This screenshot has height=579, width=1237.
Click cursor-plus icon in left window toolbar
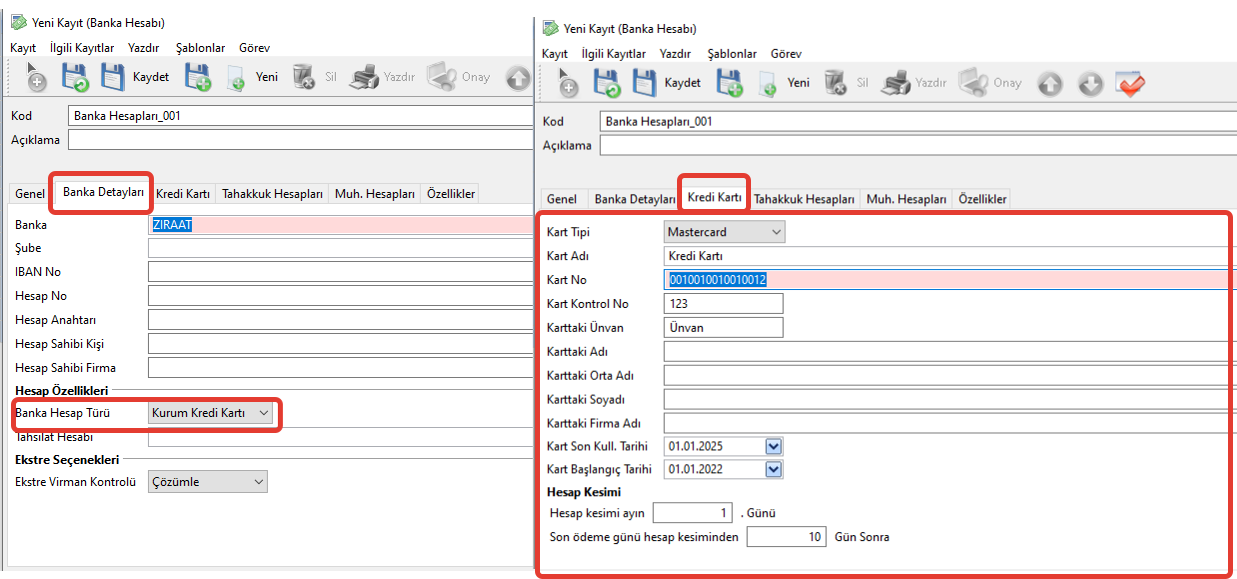click(x=34, y=78)
